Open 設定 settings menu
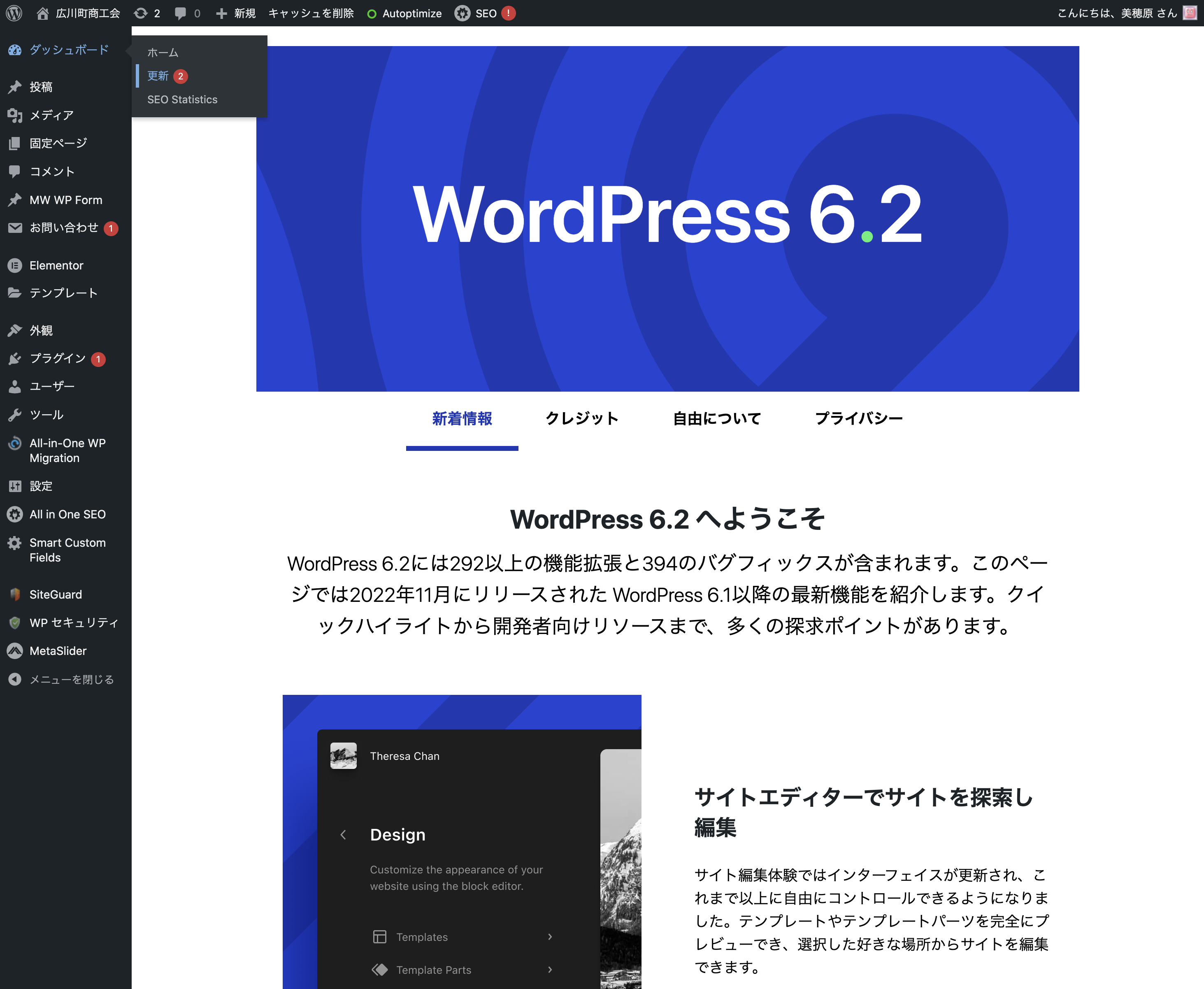Viewport: 1204px width, 989px height. coord(65,486)
